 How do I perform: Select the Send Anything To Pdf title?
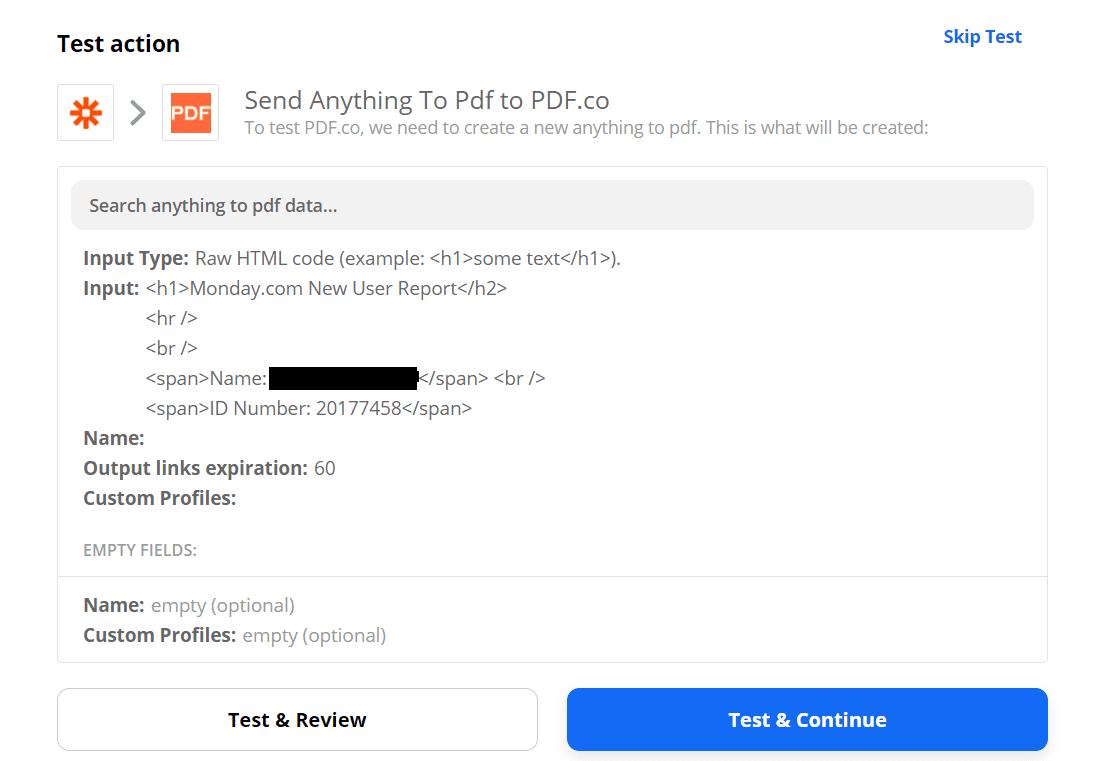[427, 99]
